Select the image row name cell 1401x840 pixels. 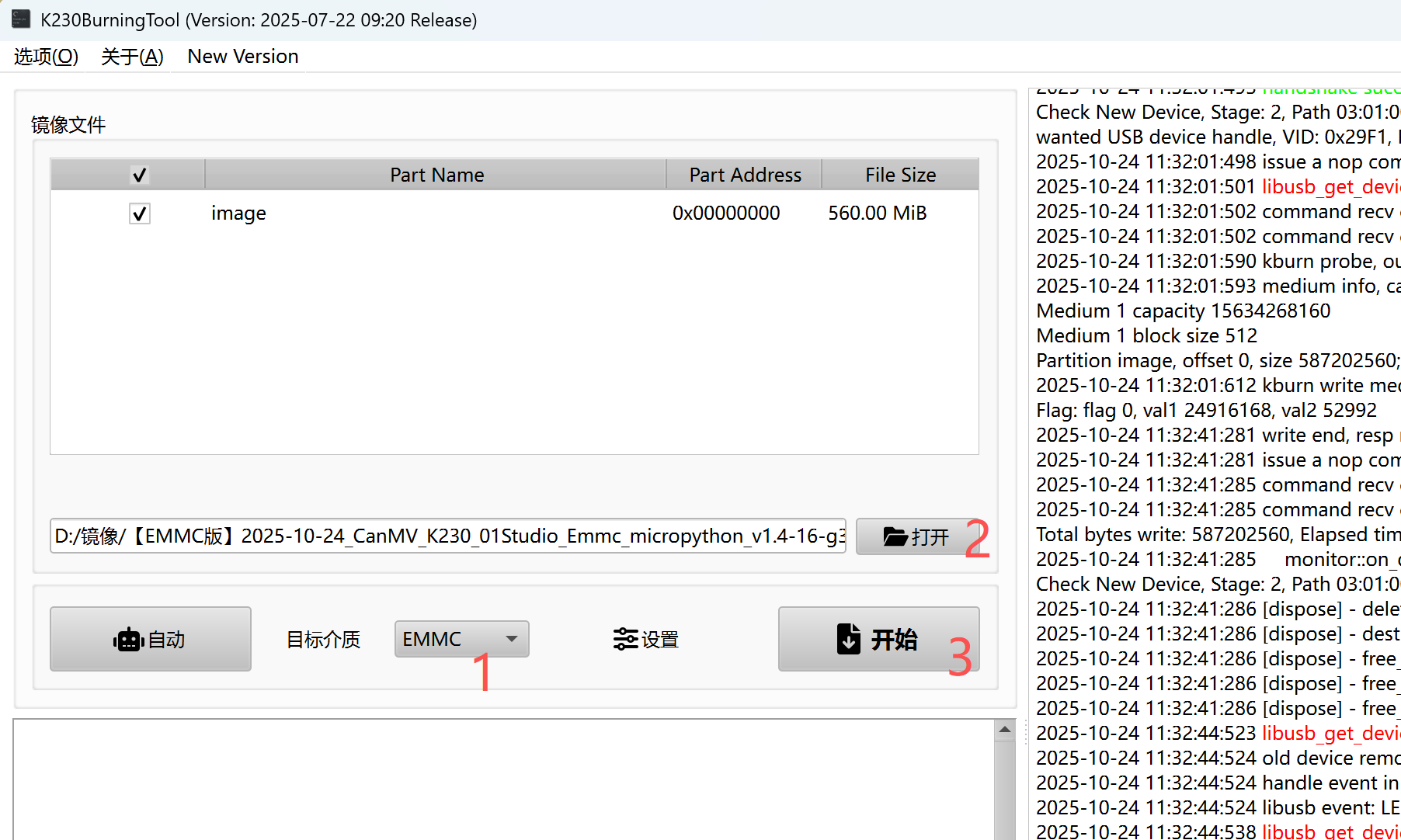238,213
